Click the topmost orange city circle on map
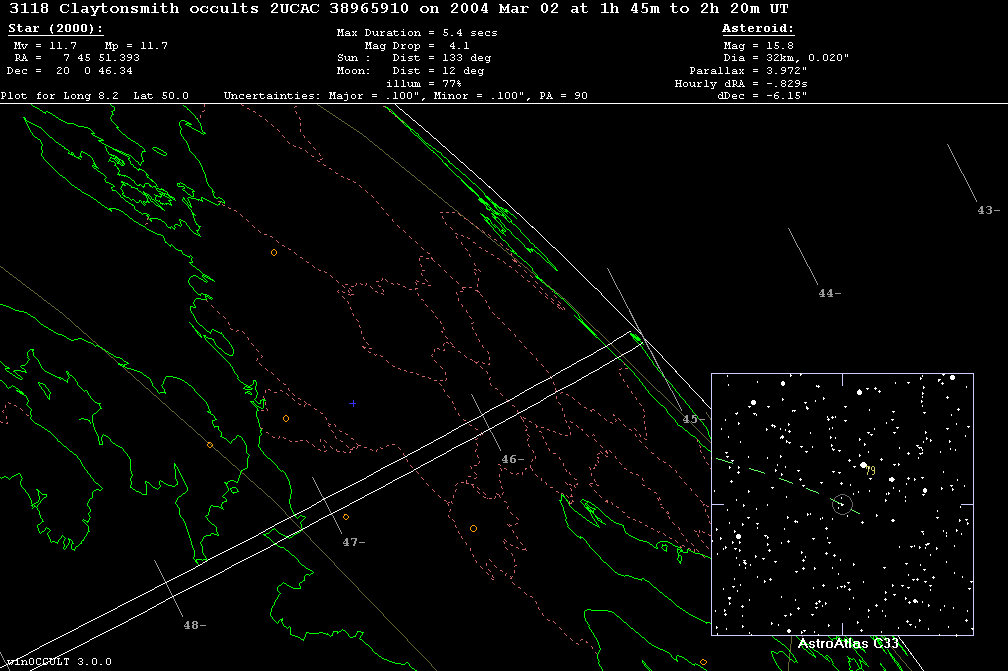1008x671 pixels. [273, 252]
